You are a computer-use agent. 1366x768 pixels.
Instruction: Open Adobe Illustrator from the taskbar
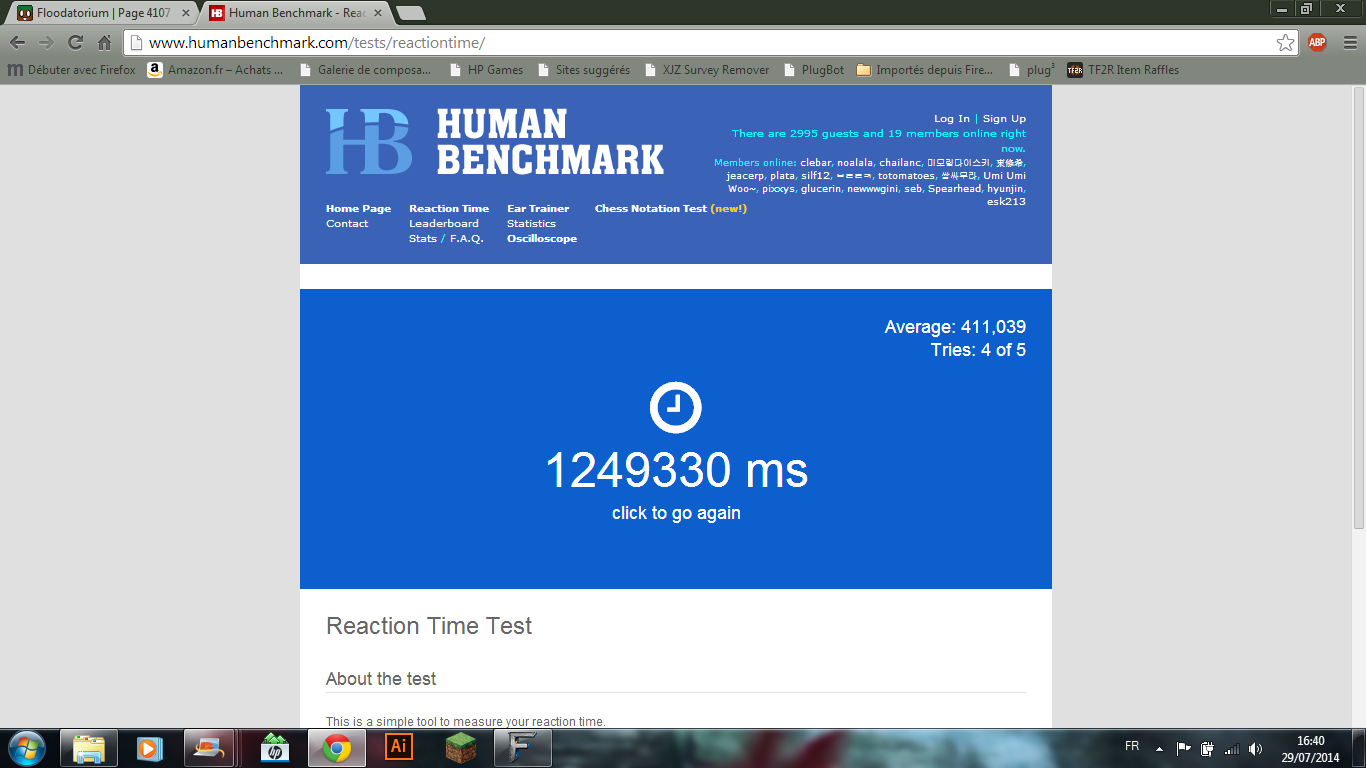398,747
